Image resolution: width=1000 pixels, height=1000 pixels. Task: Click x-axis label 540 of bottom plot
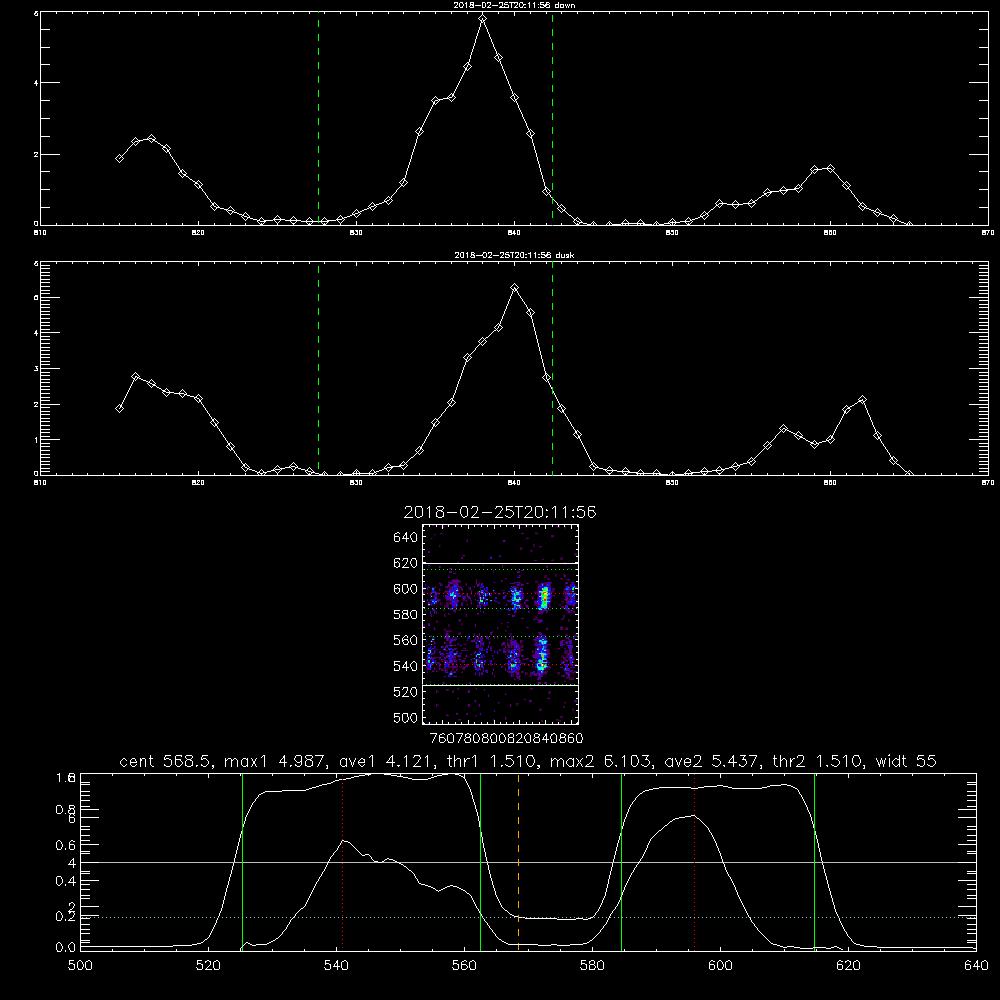pyautogui.click(x=336, y=966)
